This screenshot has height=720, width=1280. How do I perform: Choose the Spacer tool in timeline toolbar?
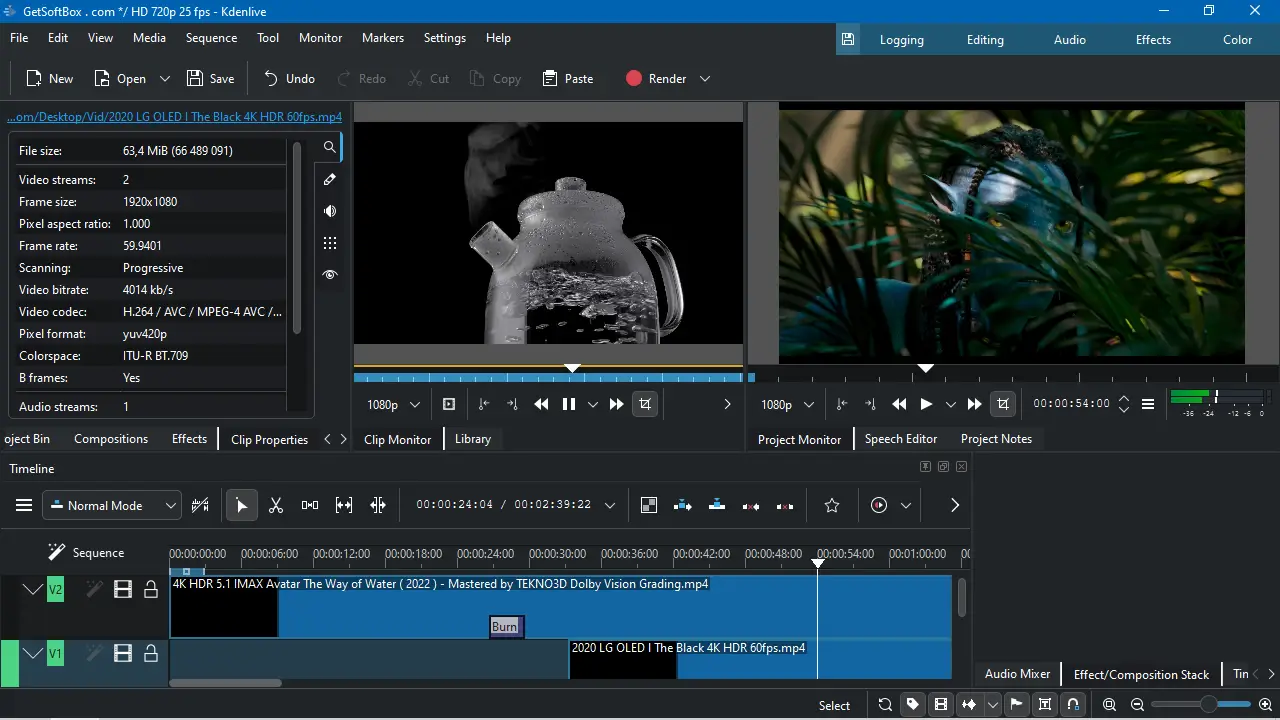pos(310,505)
